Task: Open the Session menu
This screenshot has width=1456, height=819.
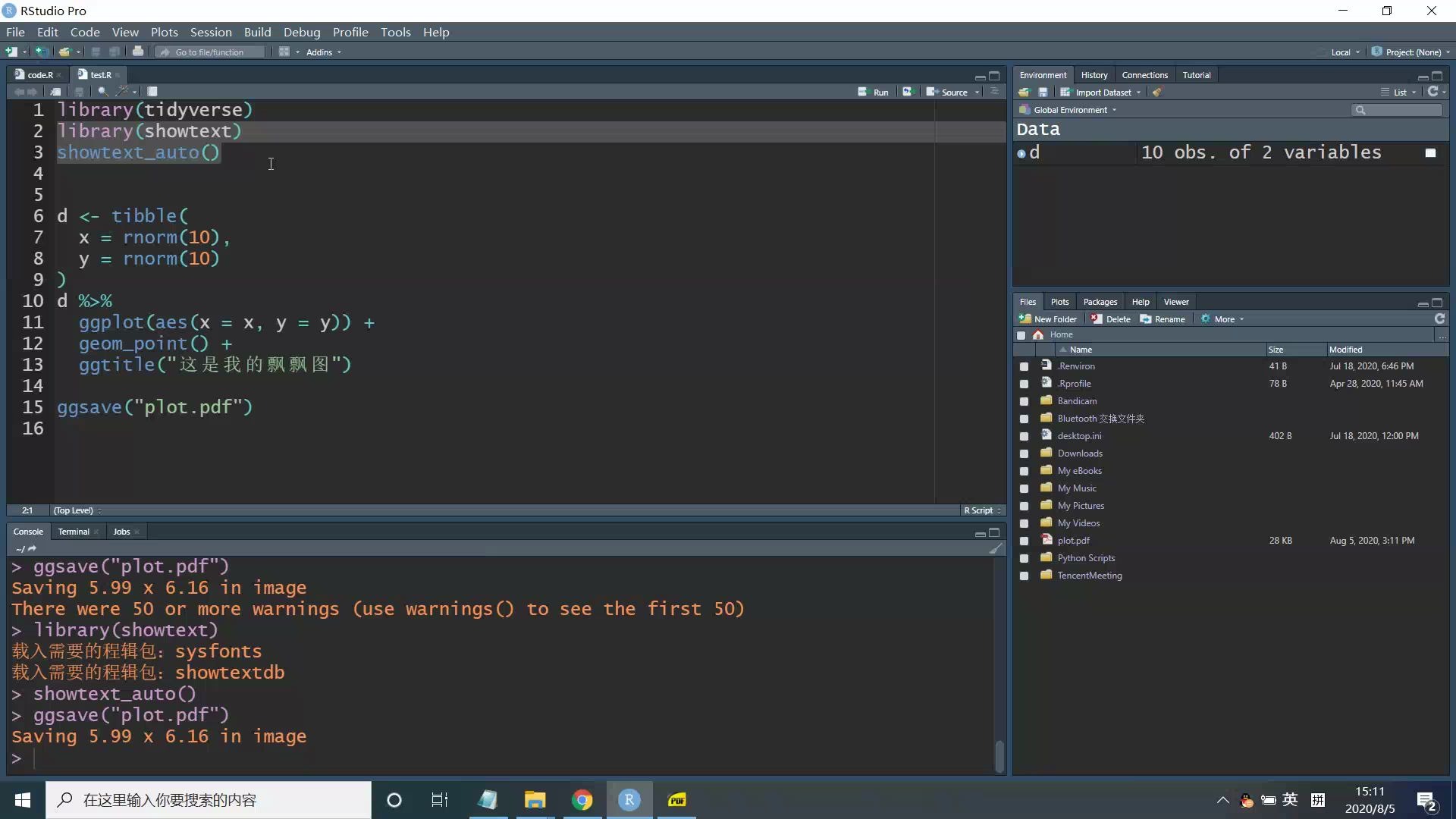Action: [211, 32]
